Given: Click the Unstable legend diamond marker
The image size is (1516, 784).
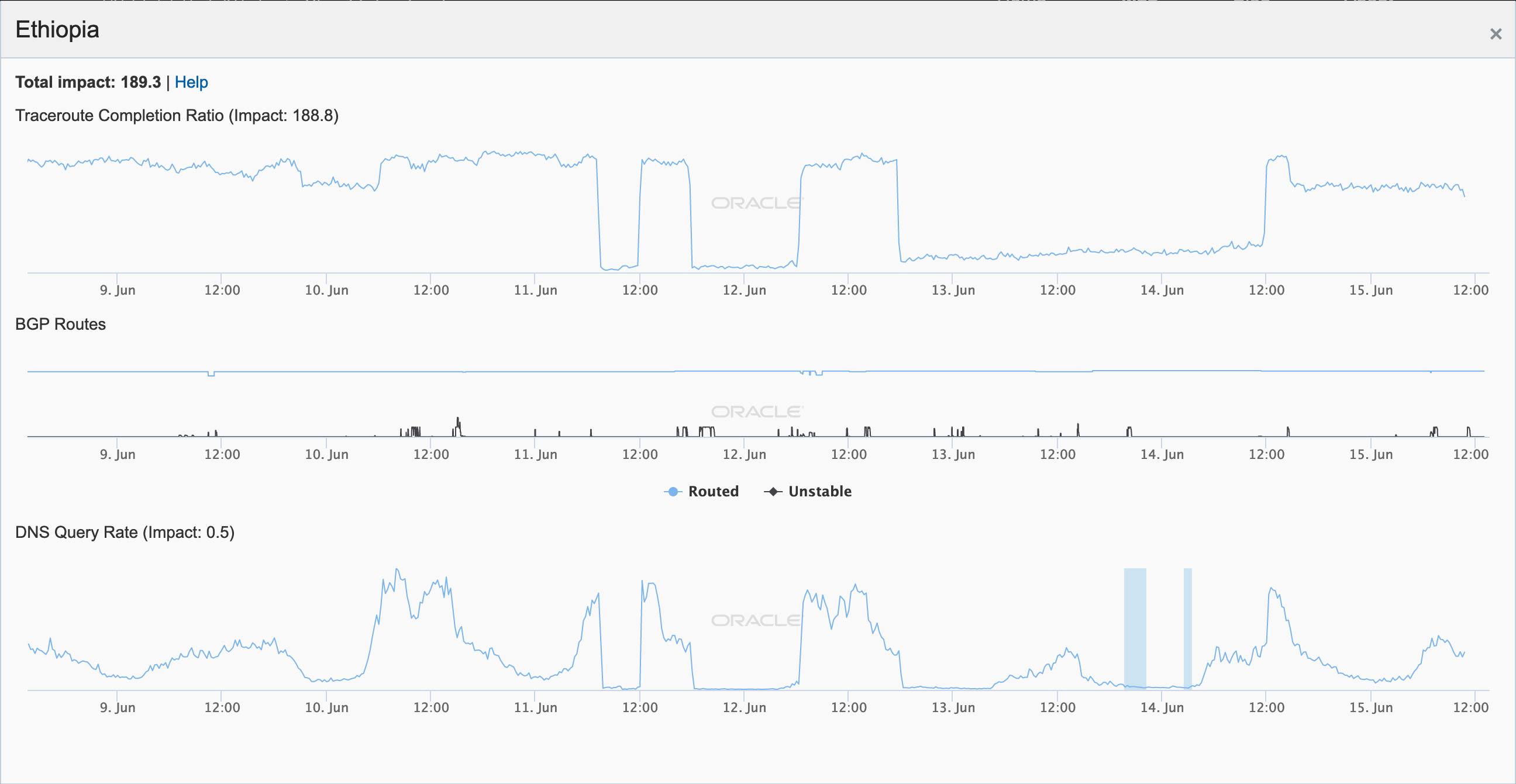Looking at the screenshot, I should click(773, 491).
